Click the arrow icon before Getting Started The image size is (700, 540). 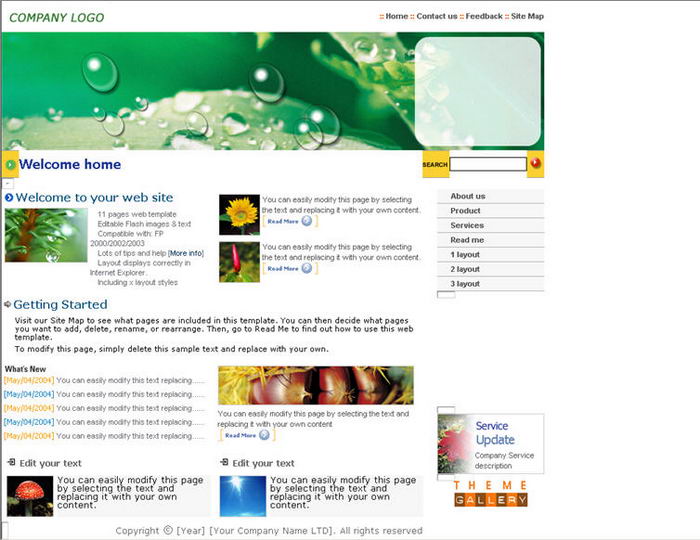8,304
